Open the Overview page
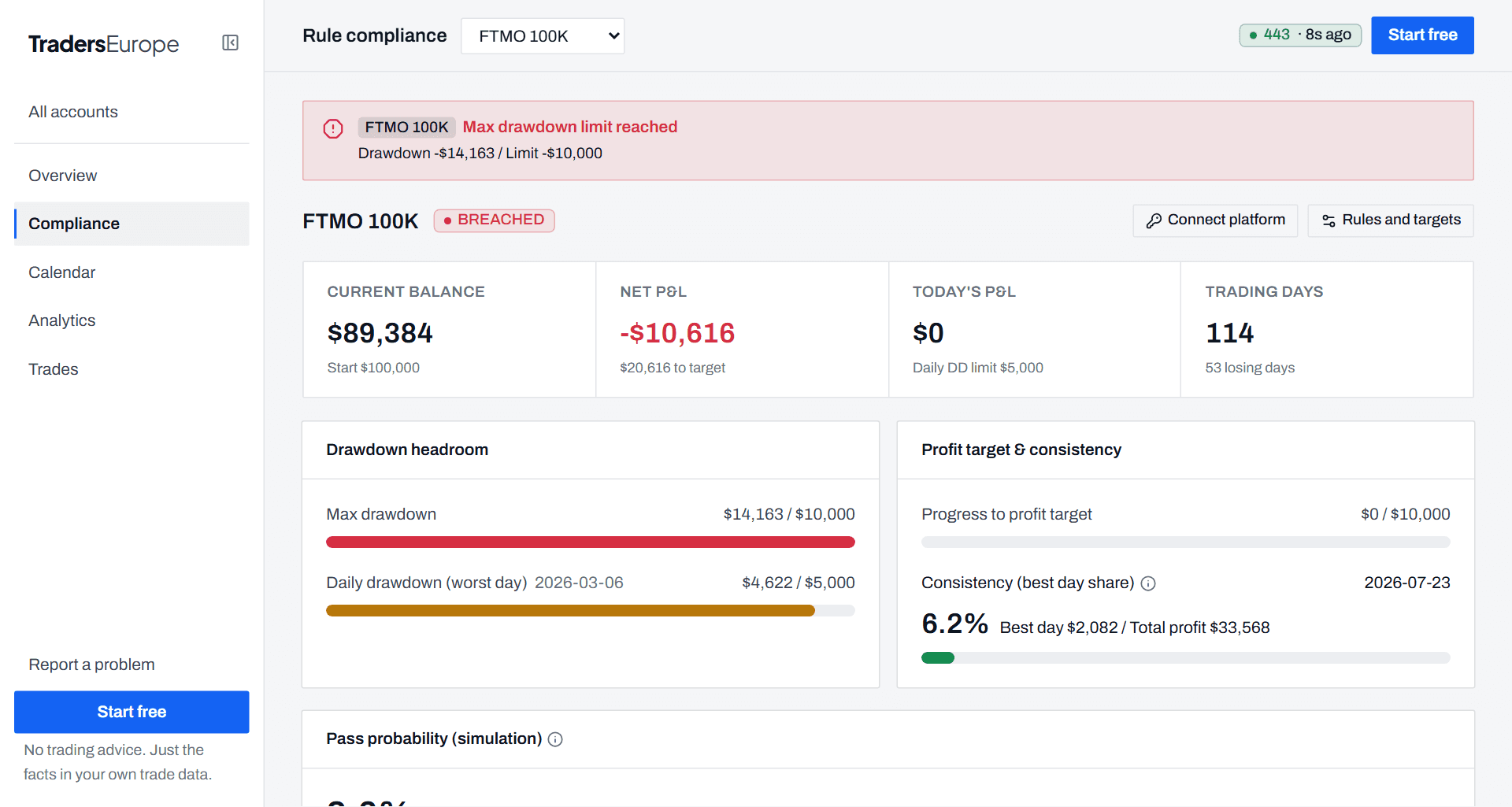 (x=63, y=176)
